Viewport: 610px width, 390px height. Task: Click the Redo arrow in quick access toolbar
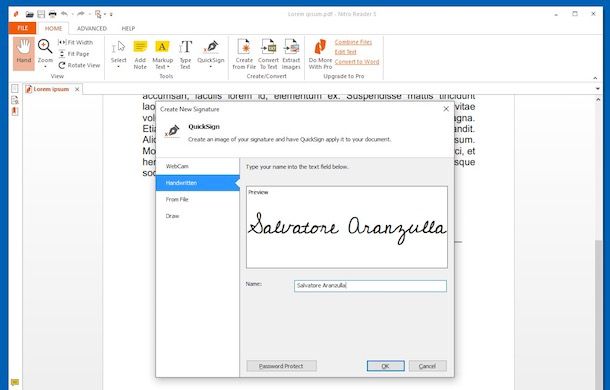[x=81, y=14]
